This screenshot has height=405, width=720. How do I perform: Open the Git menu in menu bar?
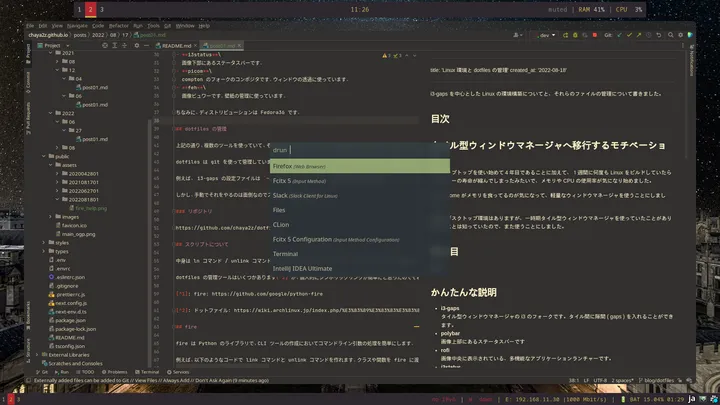tap(168, 26)
